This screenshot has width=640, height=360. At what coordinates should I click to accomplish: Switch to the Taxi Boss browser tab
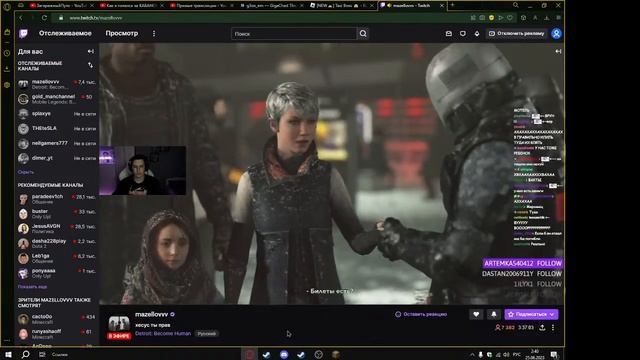pos(342,6)
